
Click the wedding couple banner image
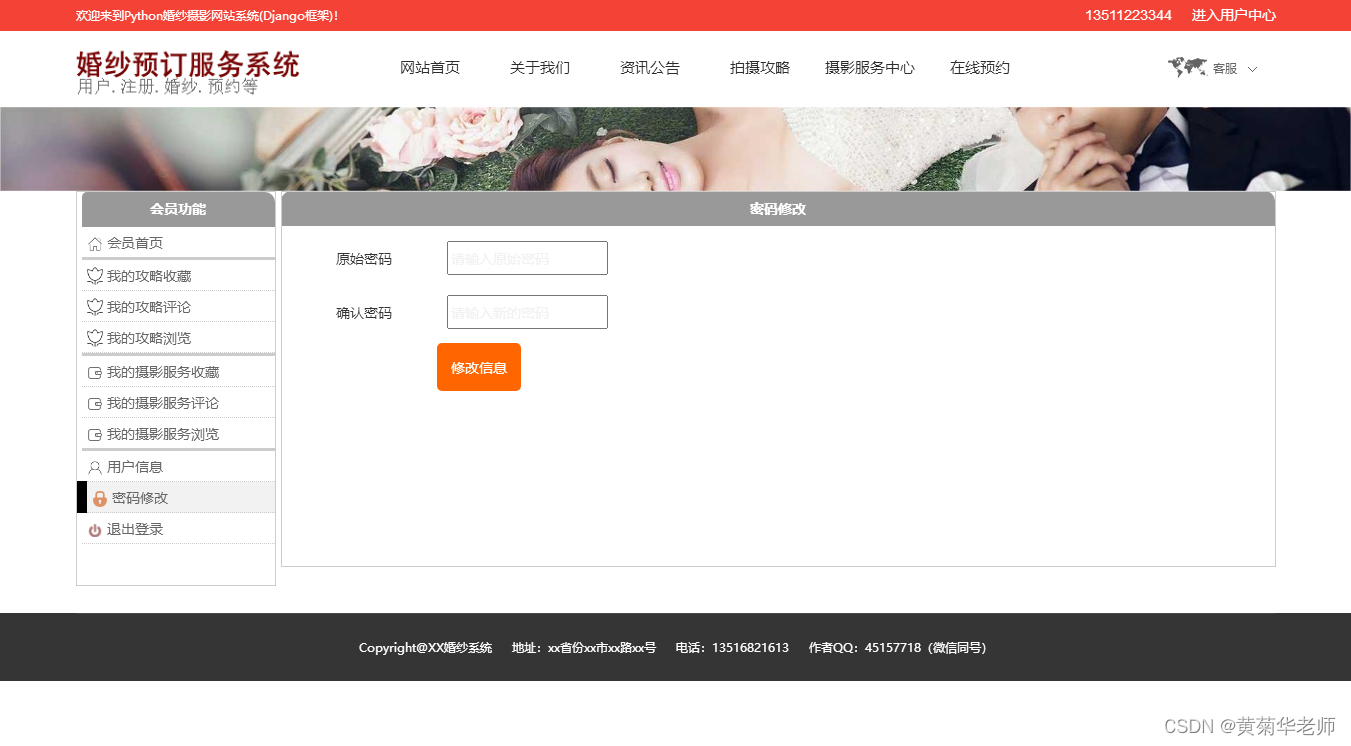[x=675, y=149]
